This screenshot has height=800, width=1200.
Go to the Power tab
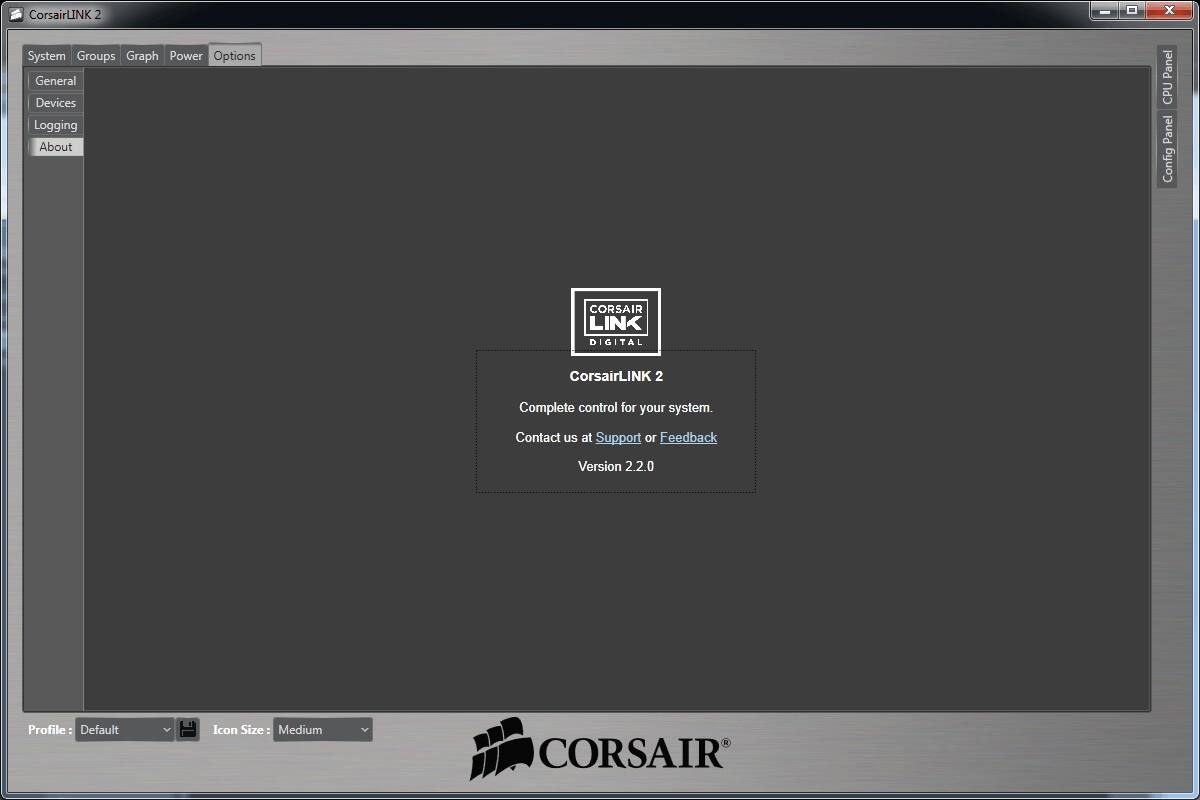click(x=186, y=56)
